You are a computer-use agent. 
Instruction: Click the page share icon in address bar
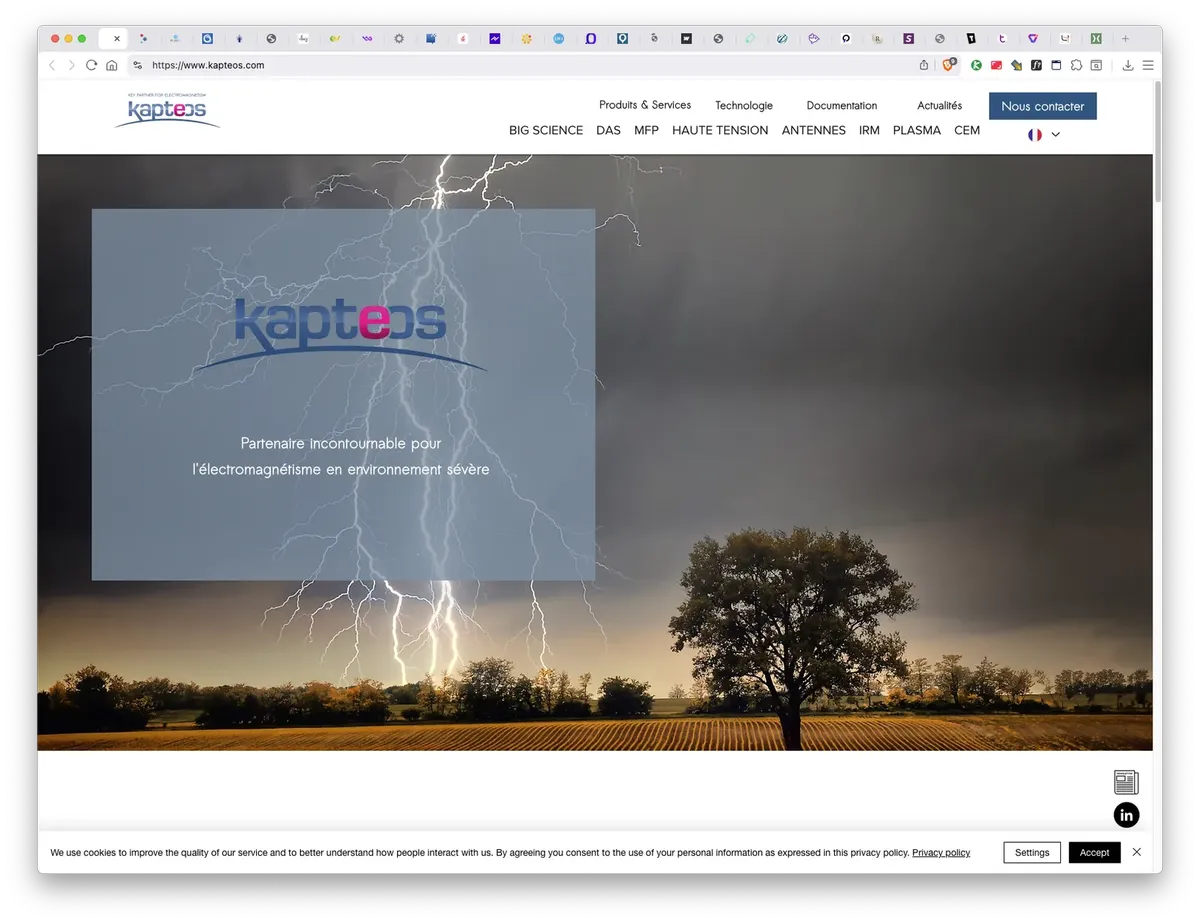click(x=924, y=65)
